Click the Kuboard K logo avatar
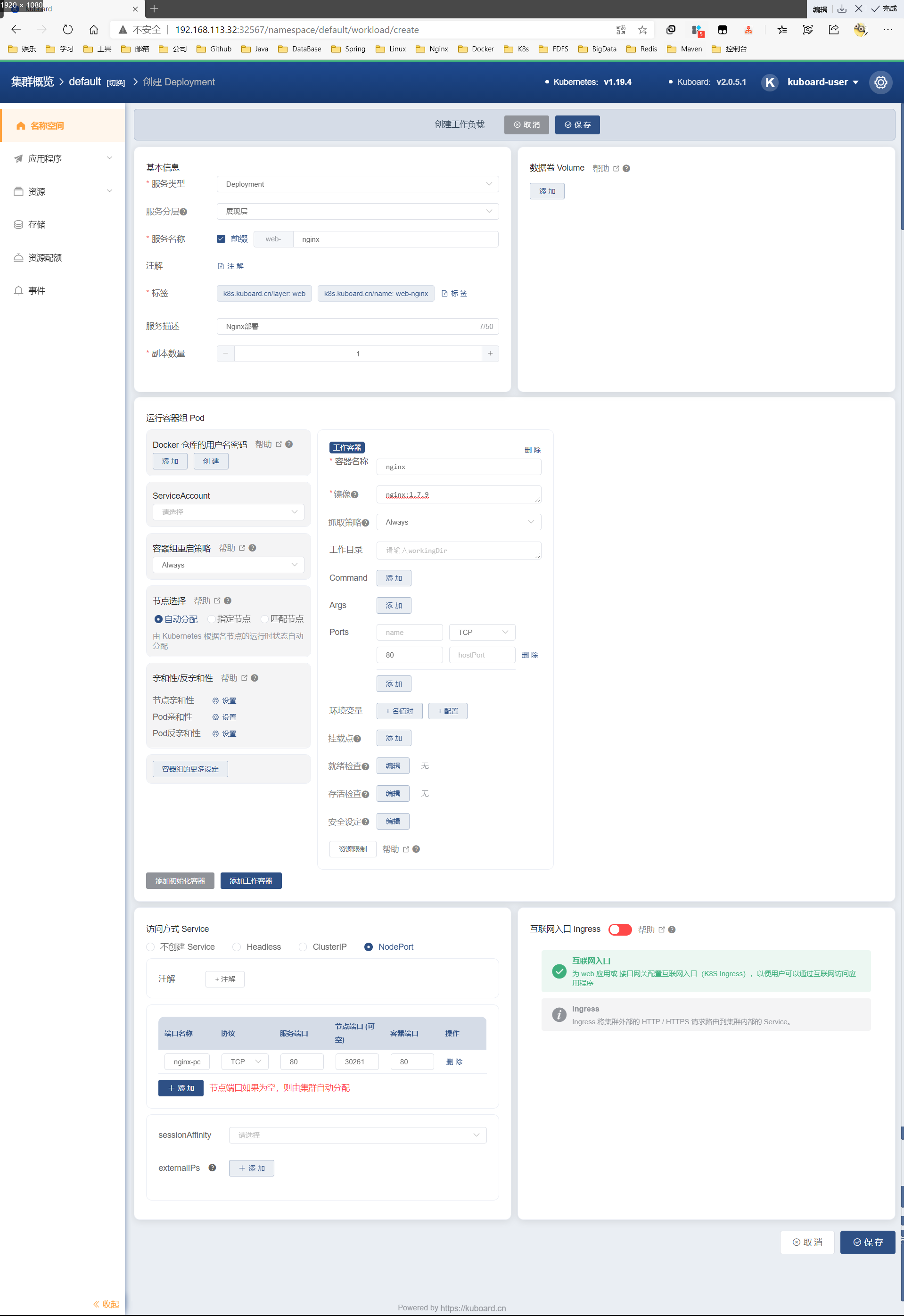Viewport: 904px width, 1316px height. click(x=769, y=82)
